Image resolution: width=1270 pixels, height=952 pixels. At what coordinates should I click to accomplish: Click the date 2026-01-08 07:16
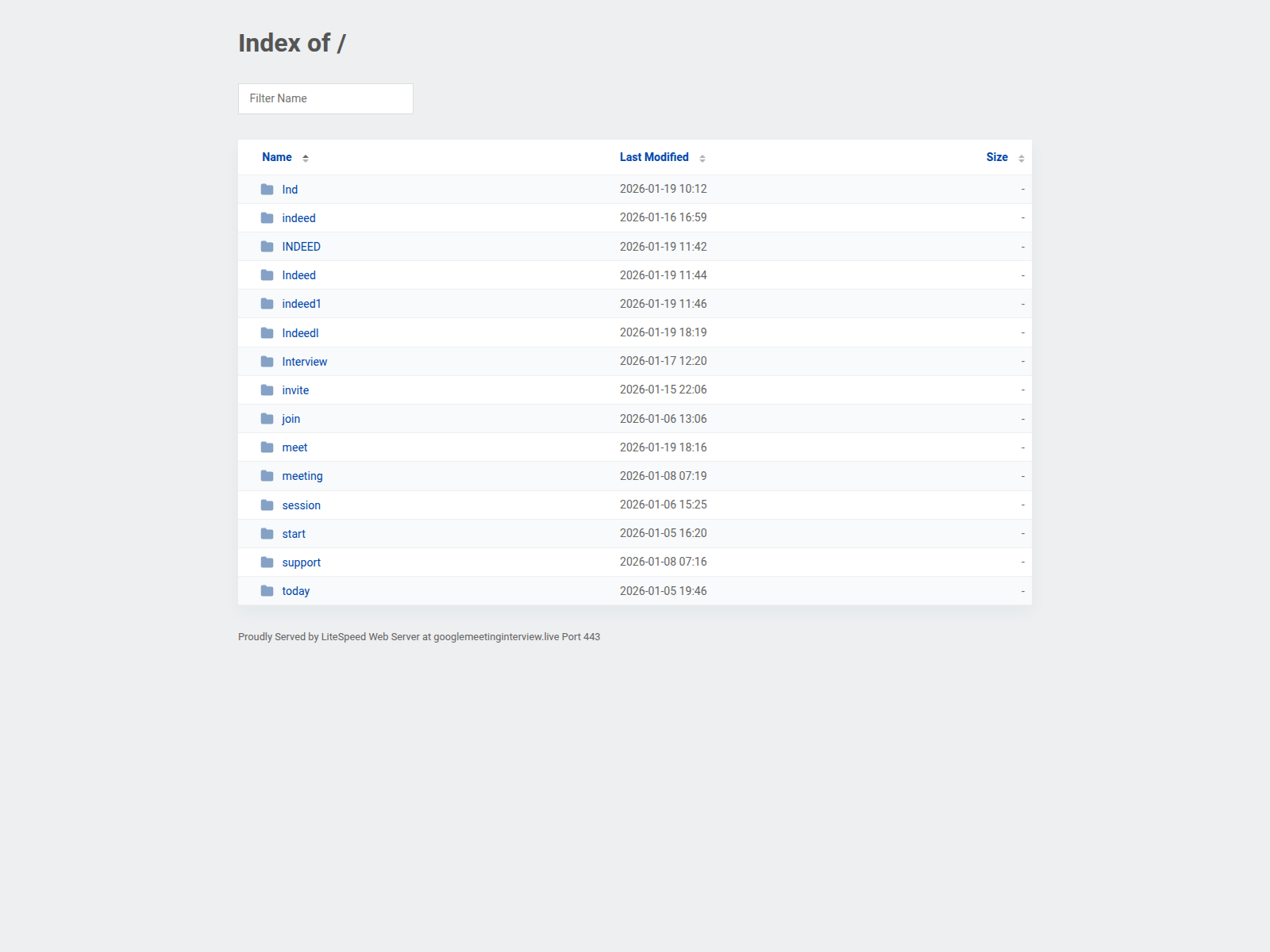pos(664,562)
